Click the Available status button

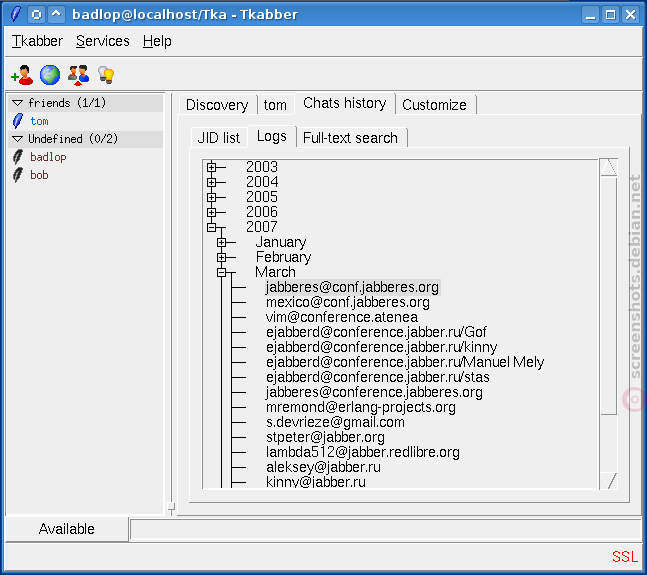pos(67,529)
